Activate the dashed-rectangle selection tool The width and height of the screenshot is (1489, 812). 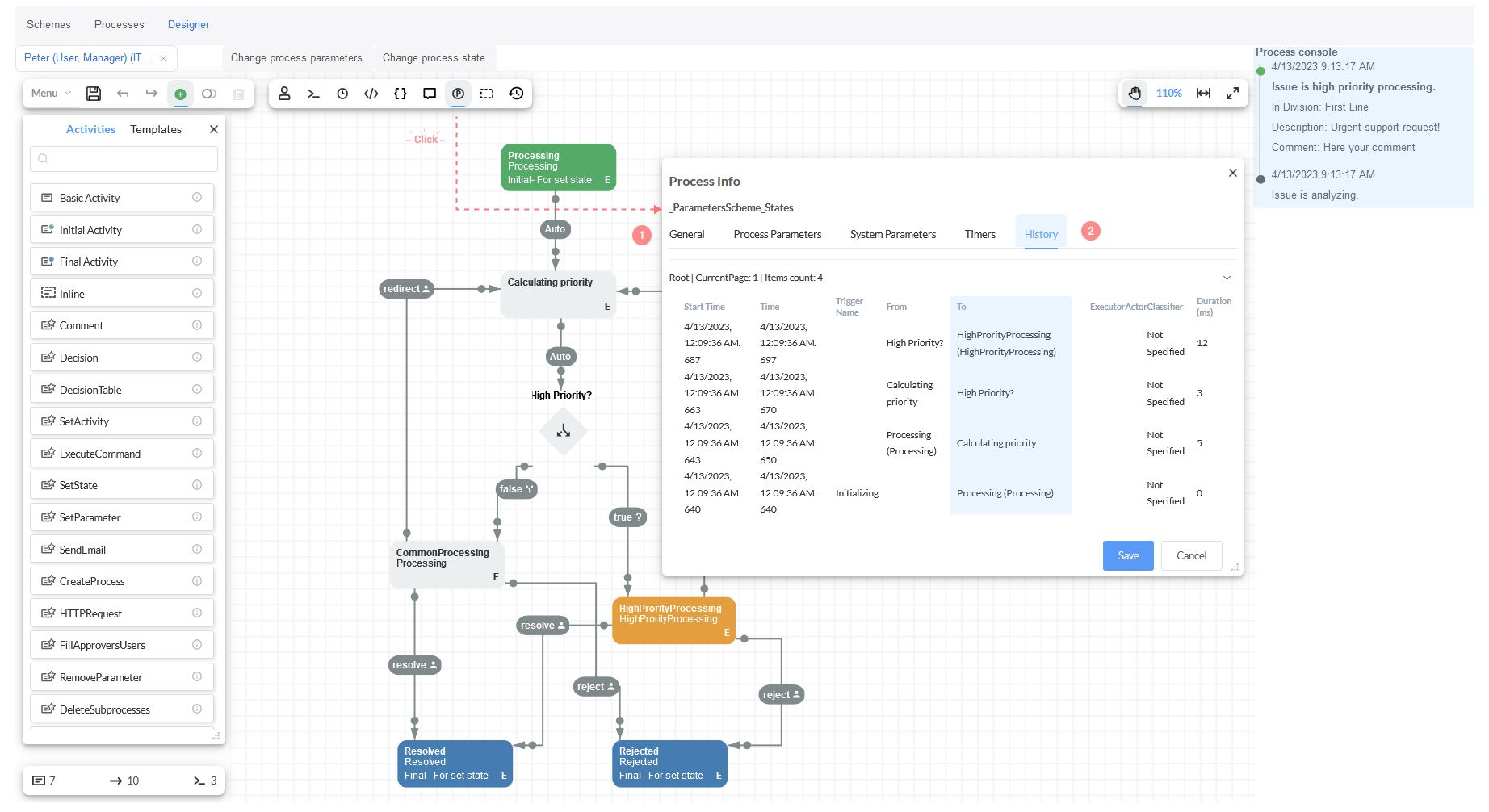[487, 94]
